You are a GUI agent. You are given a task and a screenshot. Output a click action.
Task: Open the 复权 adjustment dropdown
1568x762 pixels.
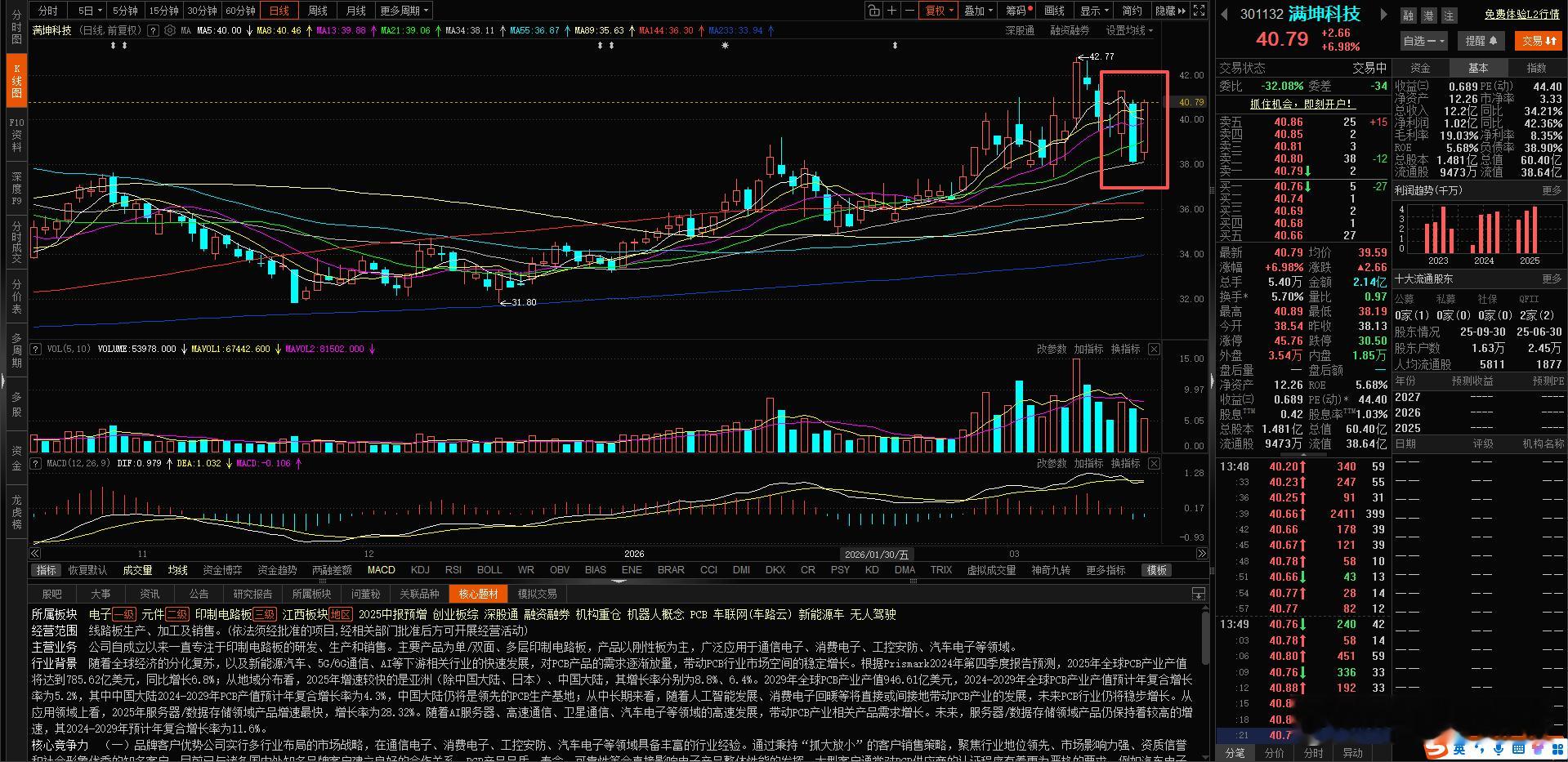pyautogui.click(x=939, y=11)
